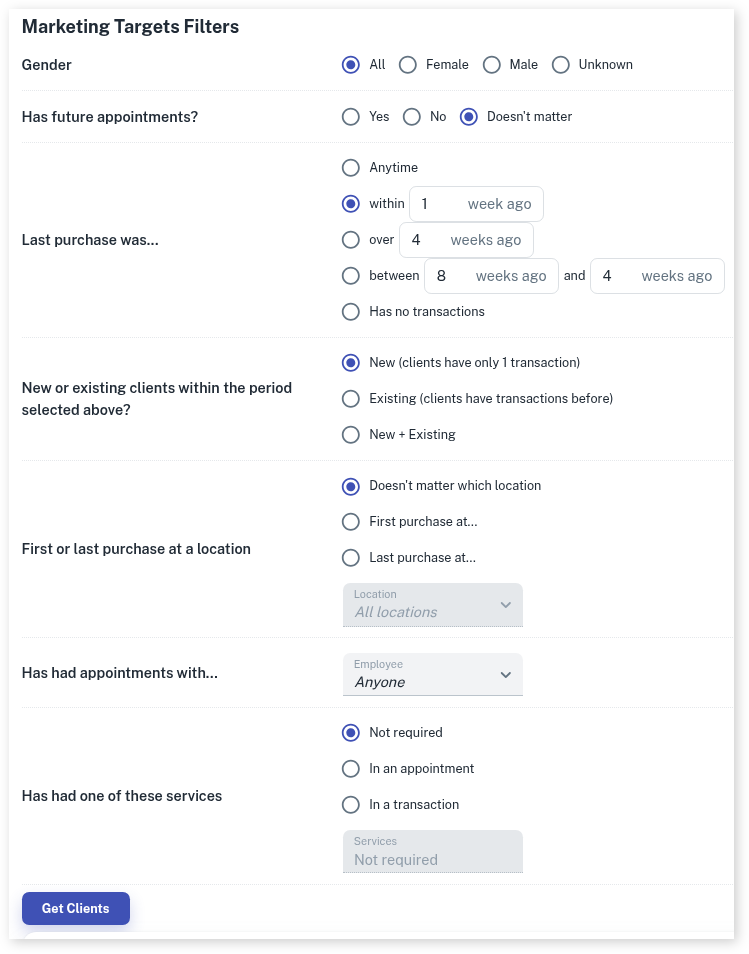Select No for future appointments
749x954 pixels.
[x=412, y=117]
